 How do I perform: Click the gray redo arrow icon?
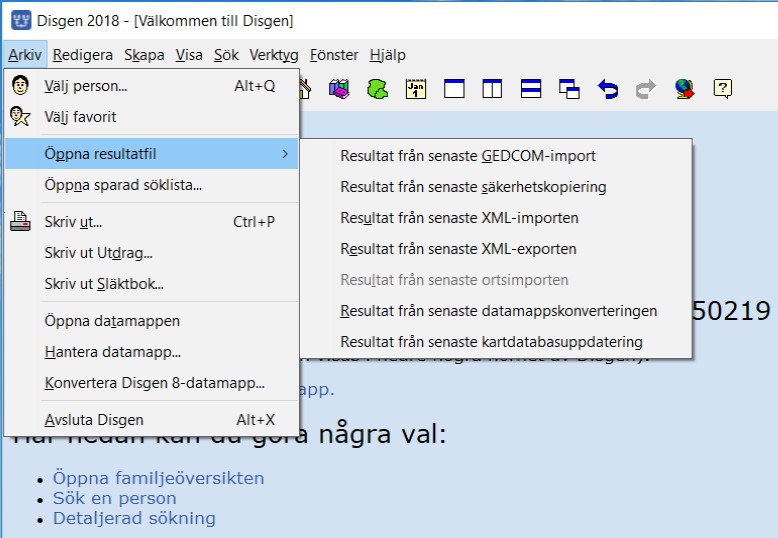(646, 89)
